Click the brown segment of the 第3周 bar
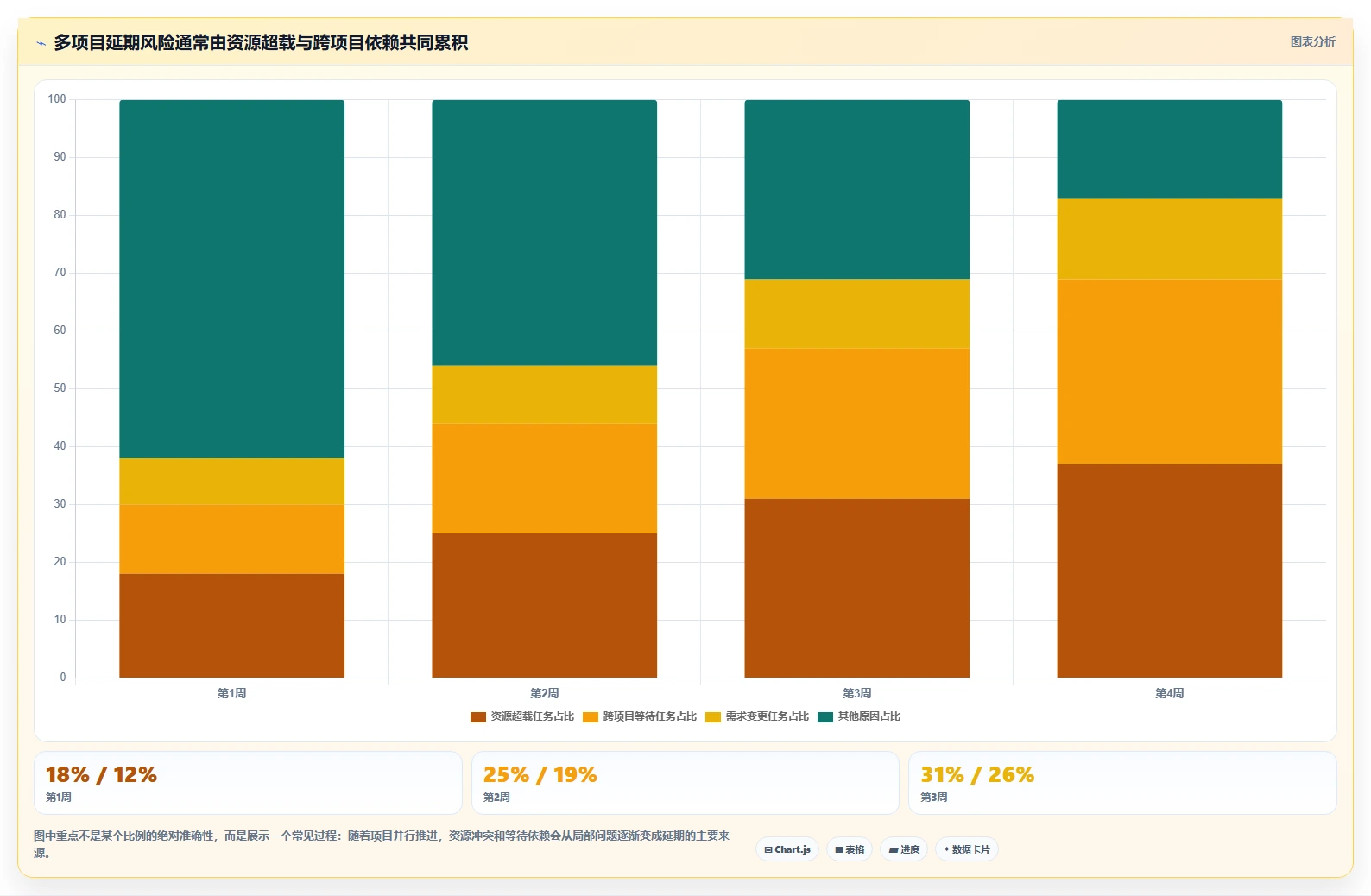 [x=857, y=588]
